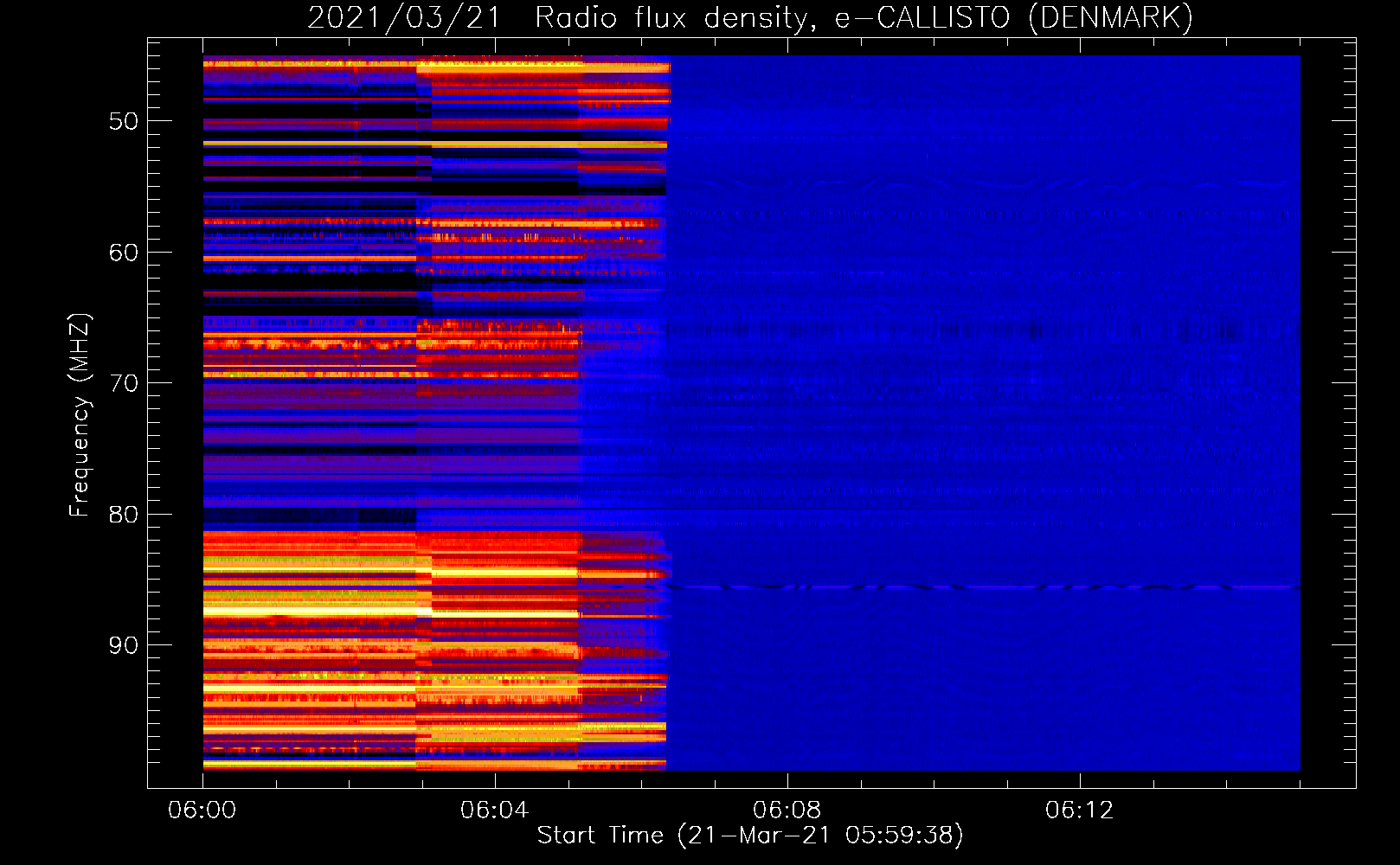Click the '06:00' time tick label

[202, 811]
